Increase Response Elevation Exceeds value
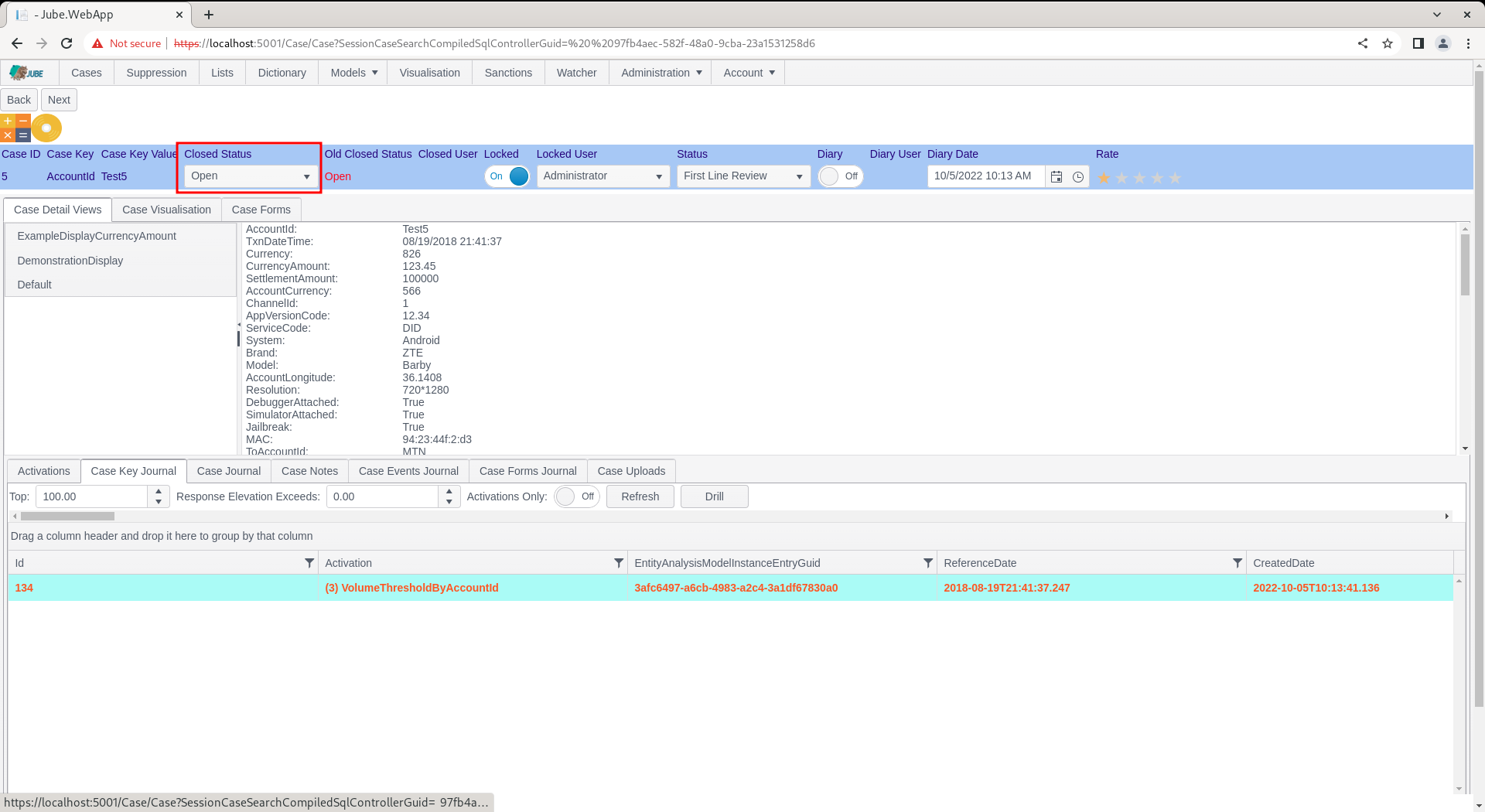The width and height of the screenshot is (1485, 812). pos(449,491)
